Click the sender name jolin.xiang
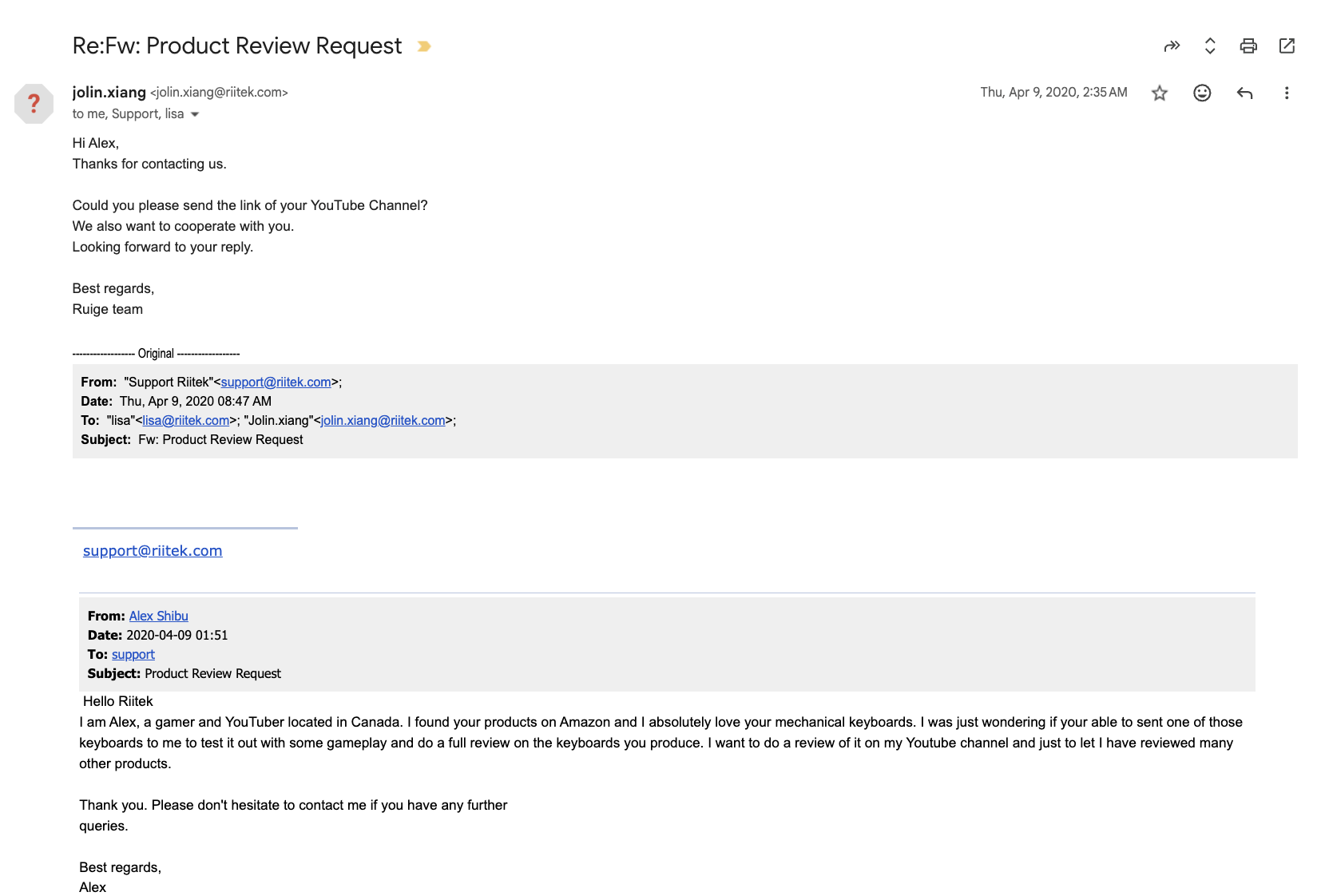This screenshot has height=896, width=1321. point(109,93)
